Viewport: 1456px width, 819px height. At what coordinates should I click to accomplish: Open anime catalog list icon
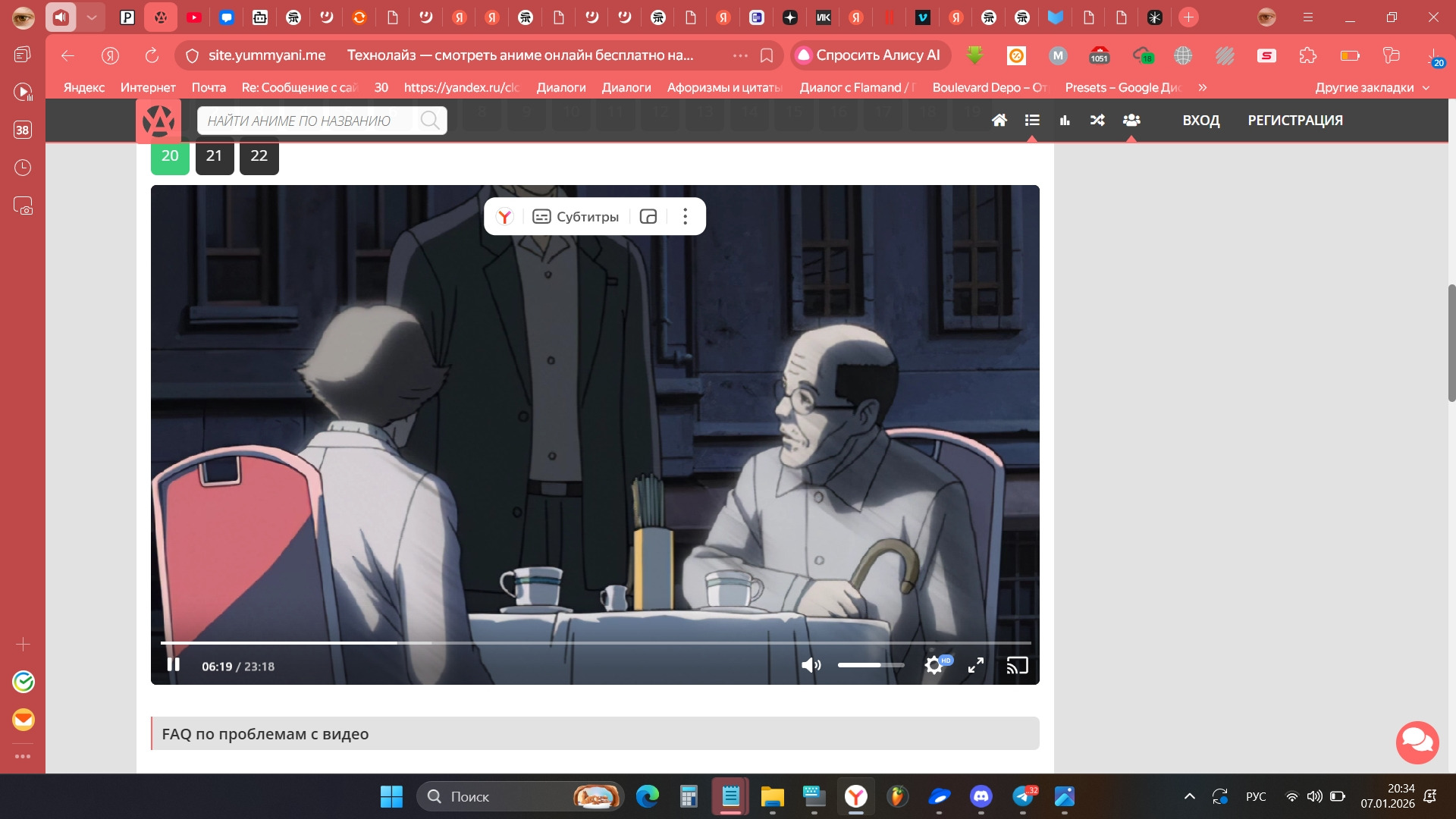click(x=1032, y=120)
